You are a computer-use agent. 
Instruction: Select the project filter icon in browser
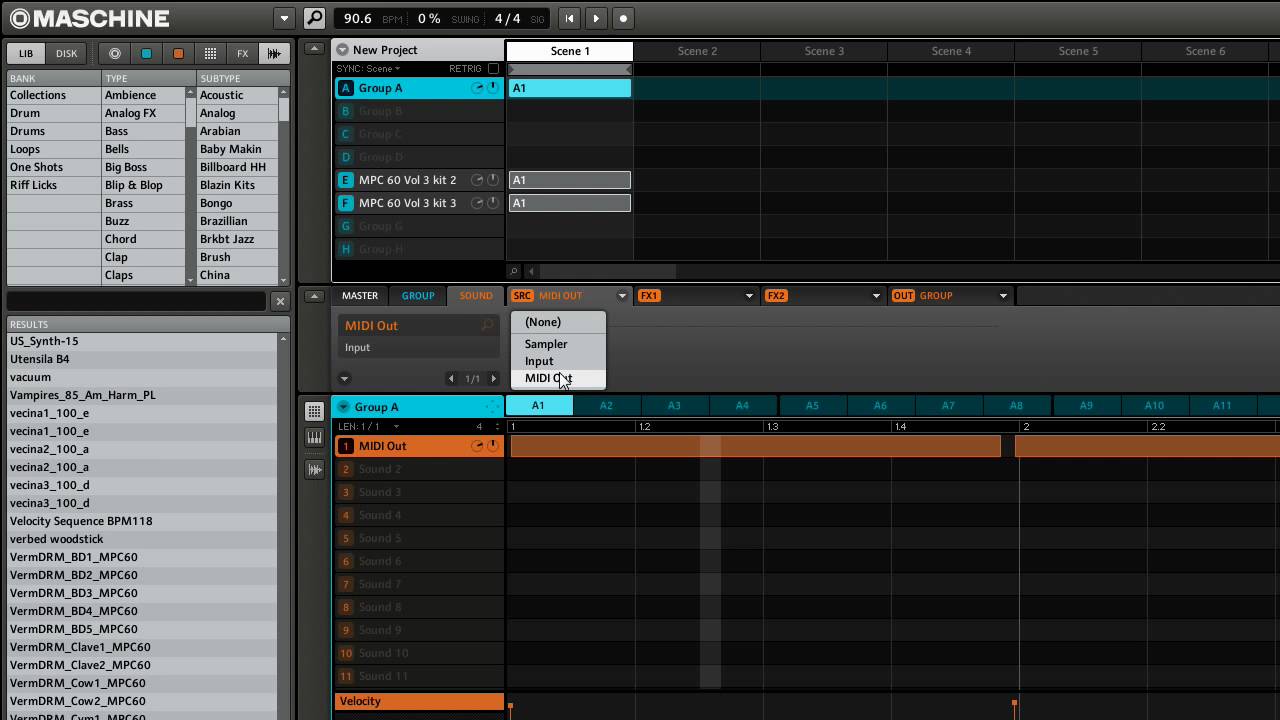coord(115,53)
